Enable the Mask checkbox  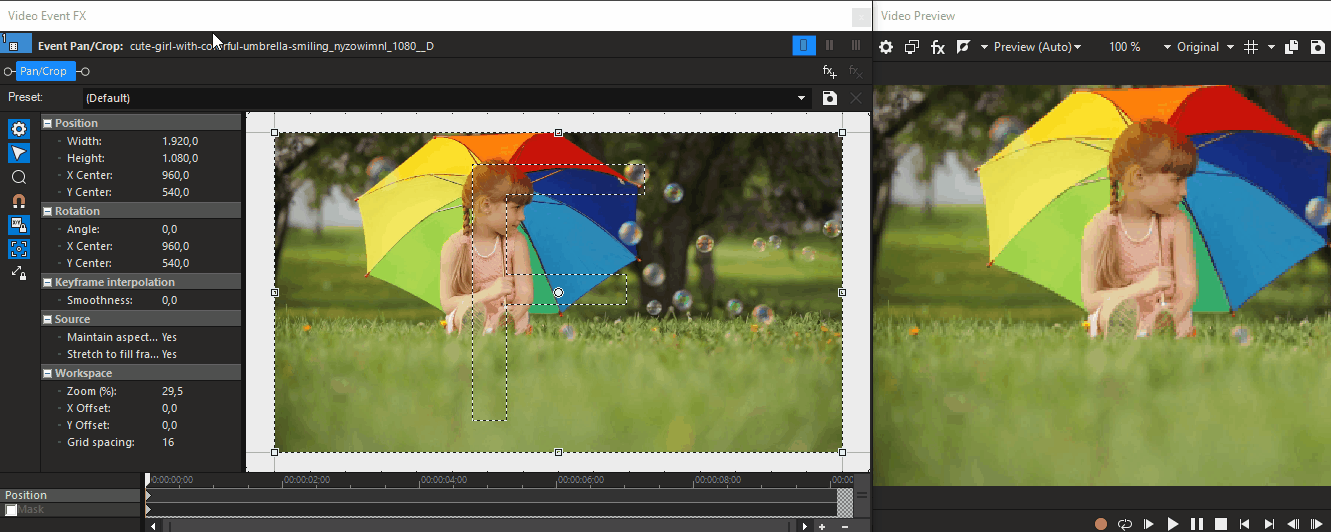[x=11, y=510]
